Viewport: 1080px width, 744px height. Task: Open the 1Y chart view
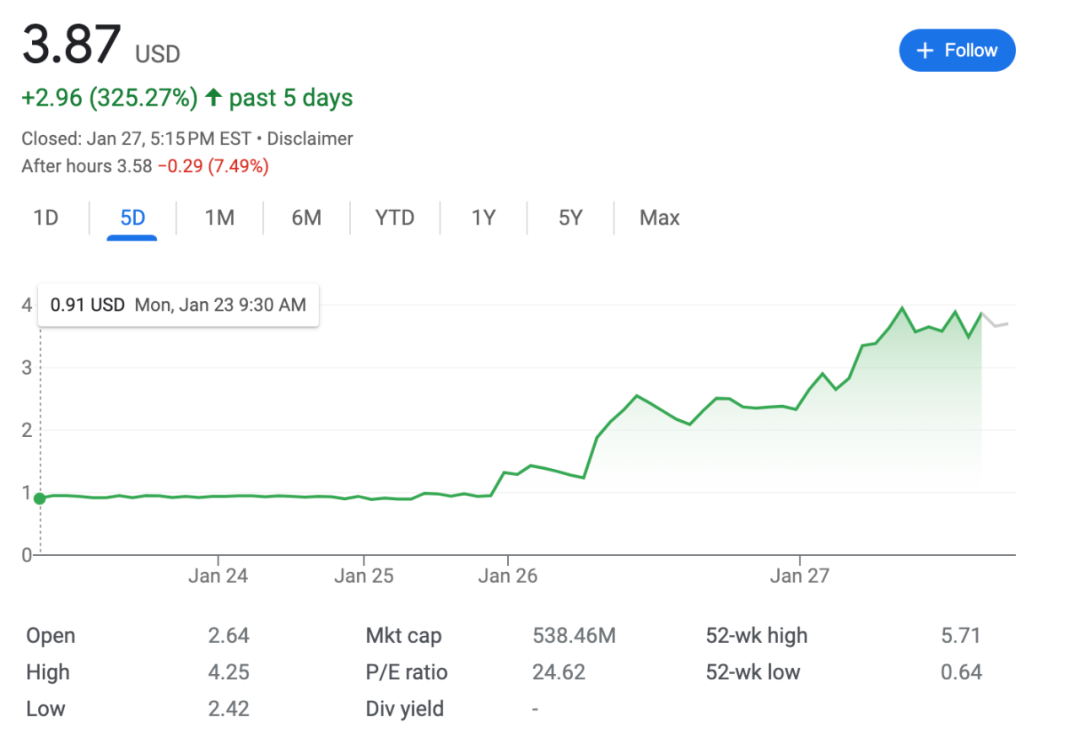(x=483, y=218)
